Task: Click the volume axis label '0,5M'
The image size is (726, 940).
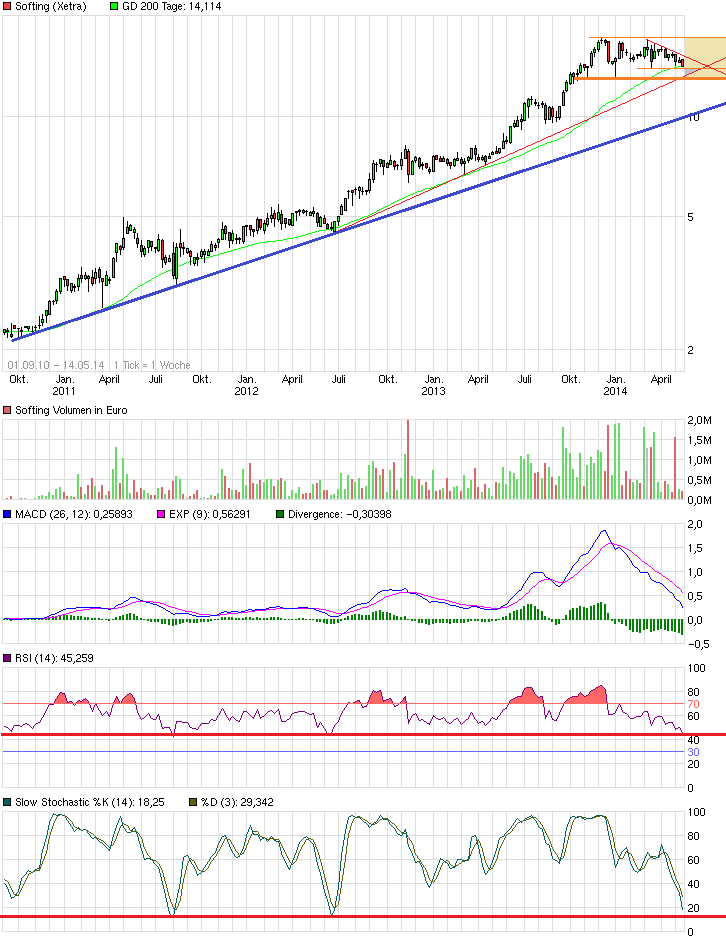Action: (x=700, y=480)
